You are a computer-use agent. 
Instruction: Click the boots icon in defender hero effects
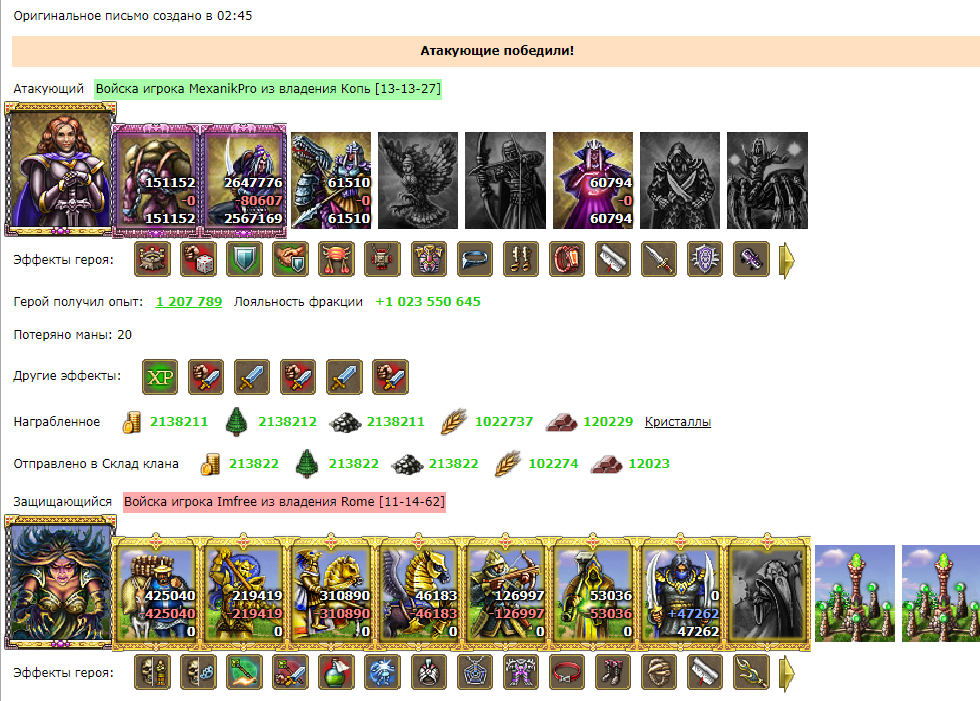[612, 672]
